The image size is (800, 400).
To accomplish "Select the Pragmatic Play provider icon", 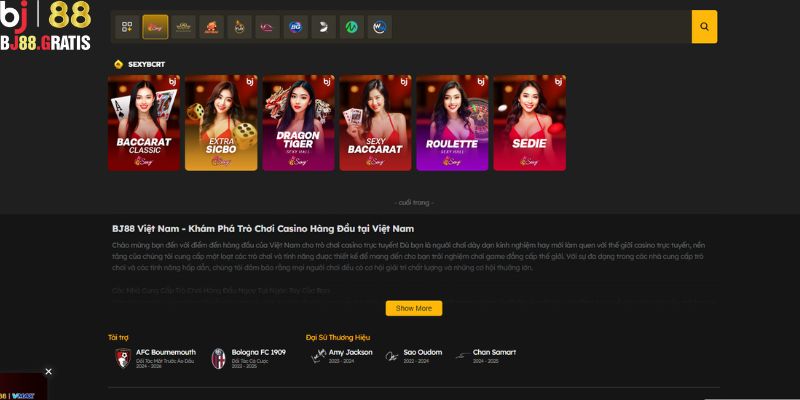I will pos(239,27).
